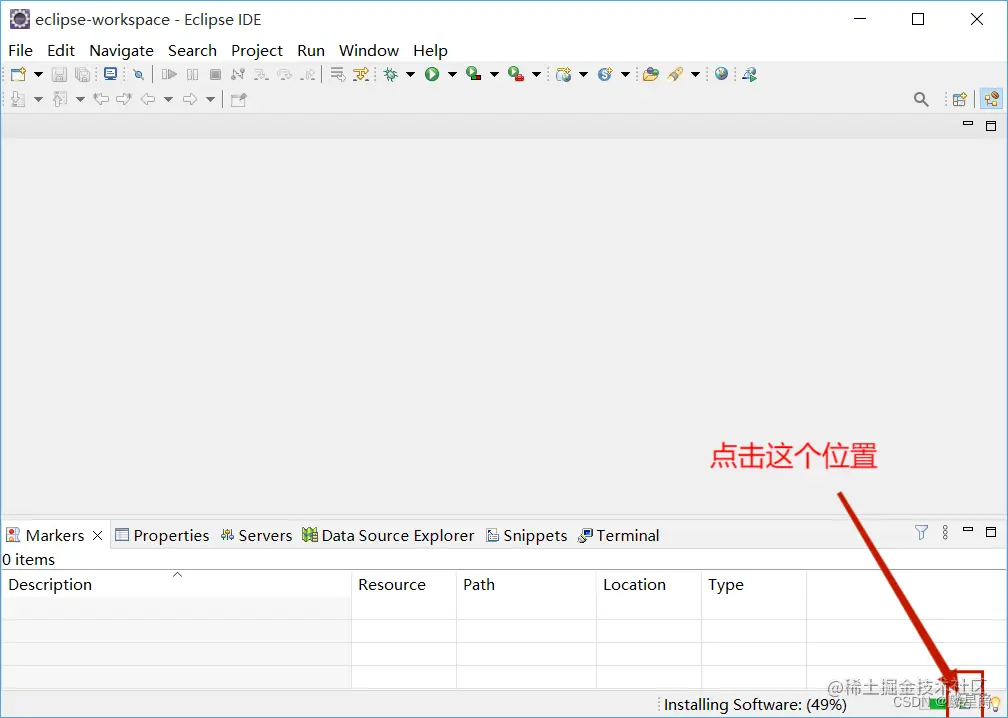Click the Next Annotation icon
Viewport: 1008px width, 718px height.
(x=18, y=99)
